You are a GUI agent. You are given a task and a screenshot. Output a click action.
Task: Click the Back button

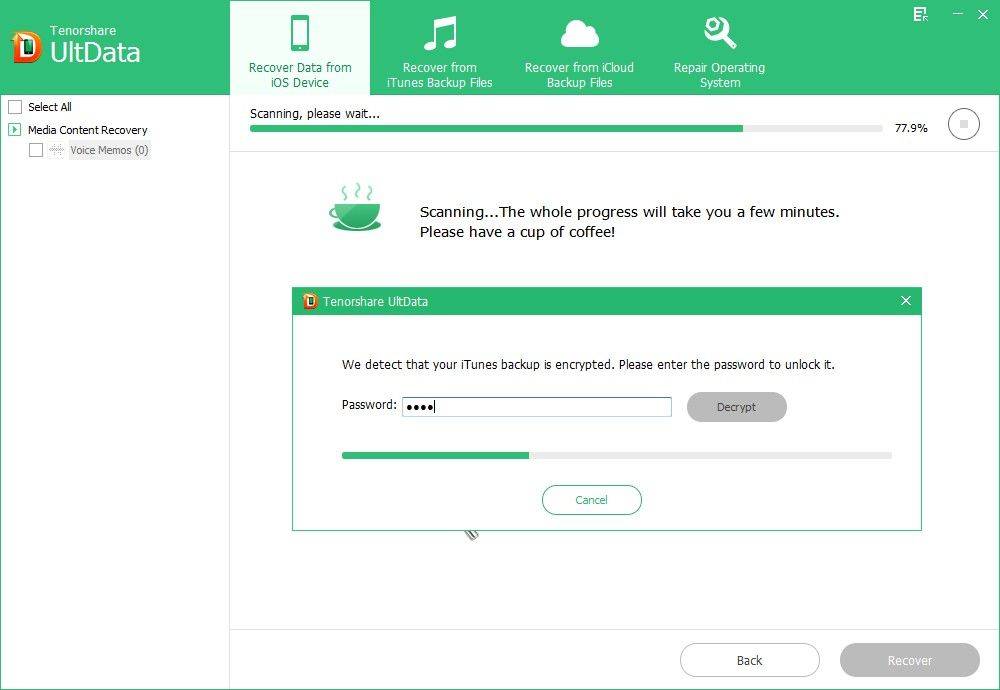point(749,660)
